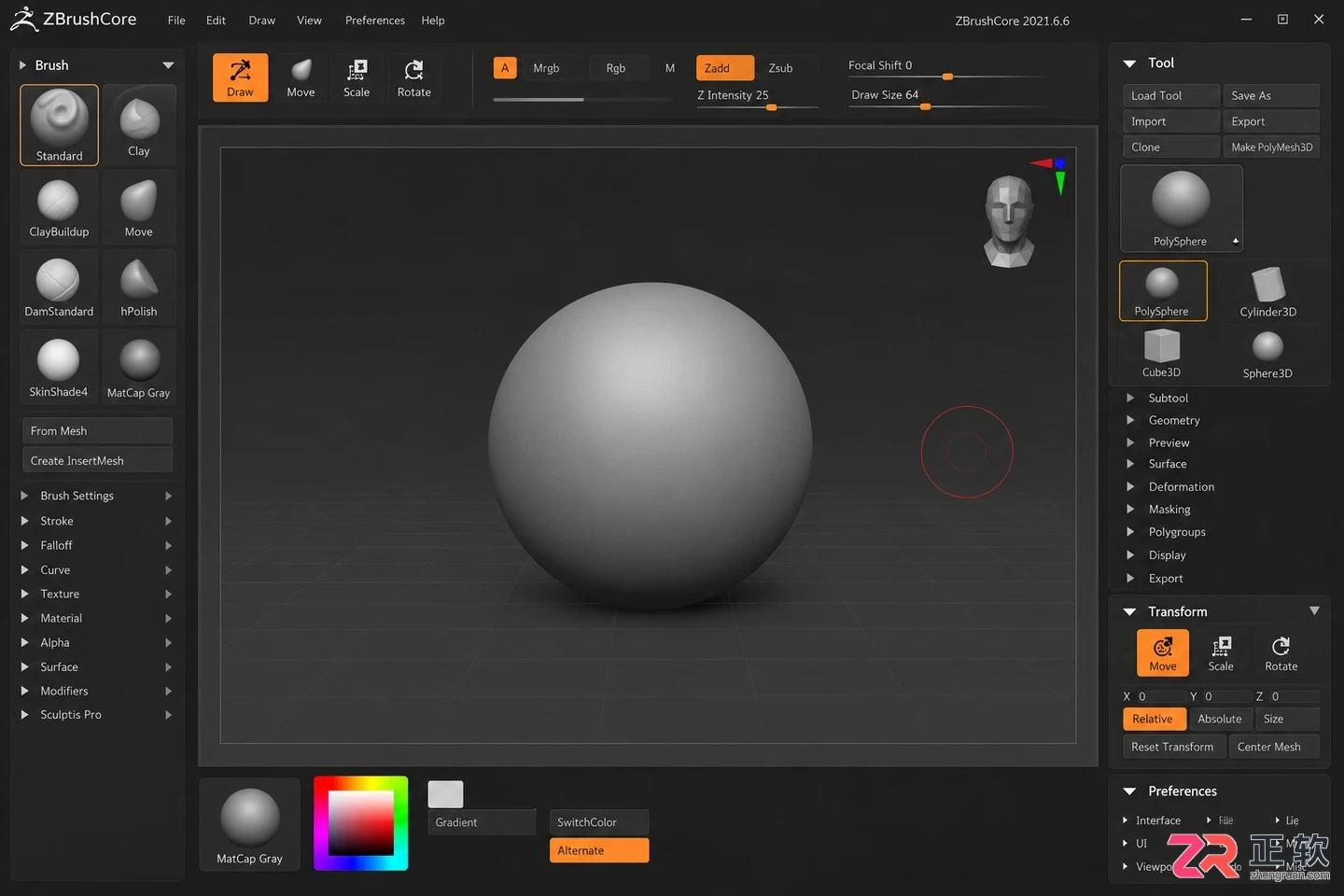The image size is (1344, 896).
Task: Toggle the Rgb mode
Action: pyautogui.click(x=616, y=68)
